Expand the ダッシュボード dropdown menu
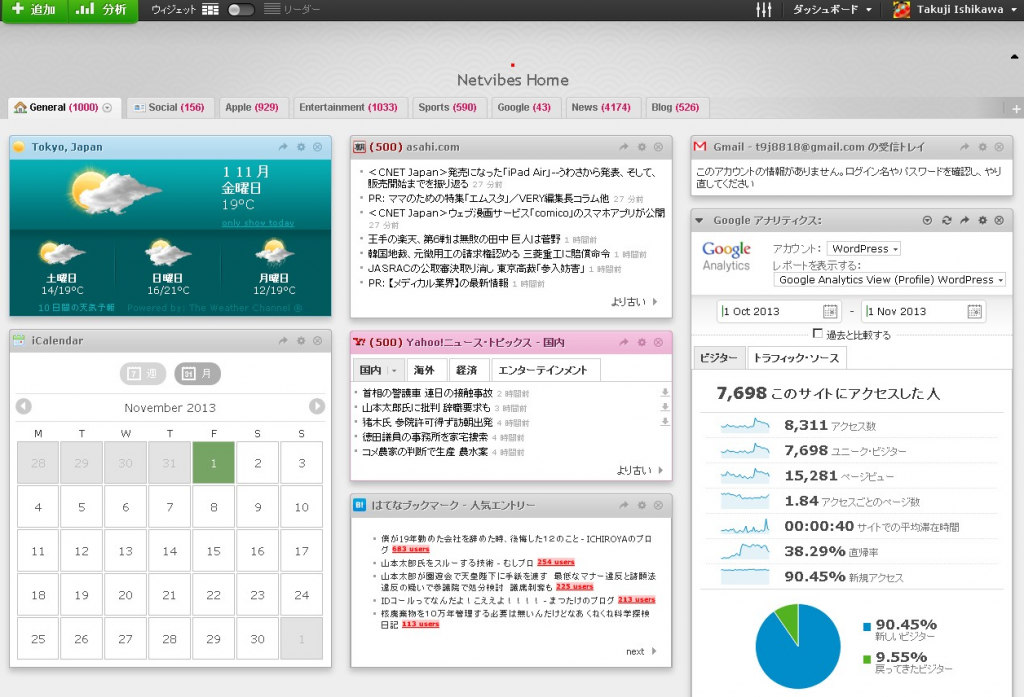Viewport: 1024px width, 697px height. tap(832, 10)
